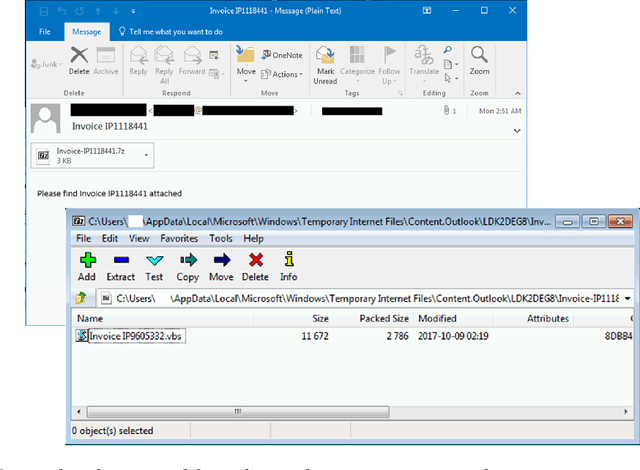
Task: Open the Info icon in 7-Zip
Action: coord(288,265)
